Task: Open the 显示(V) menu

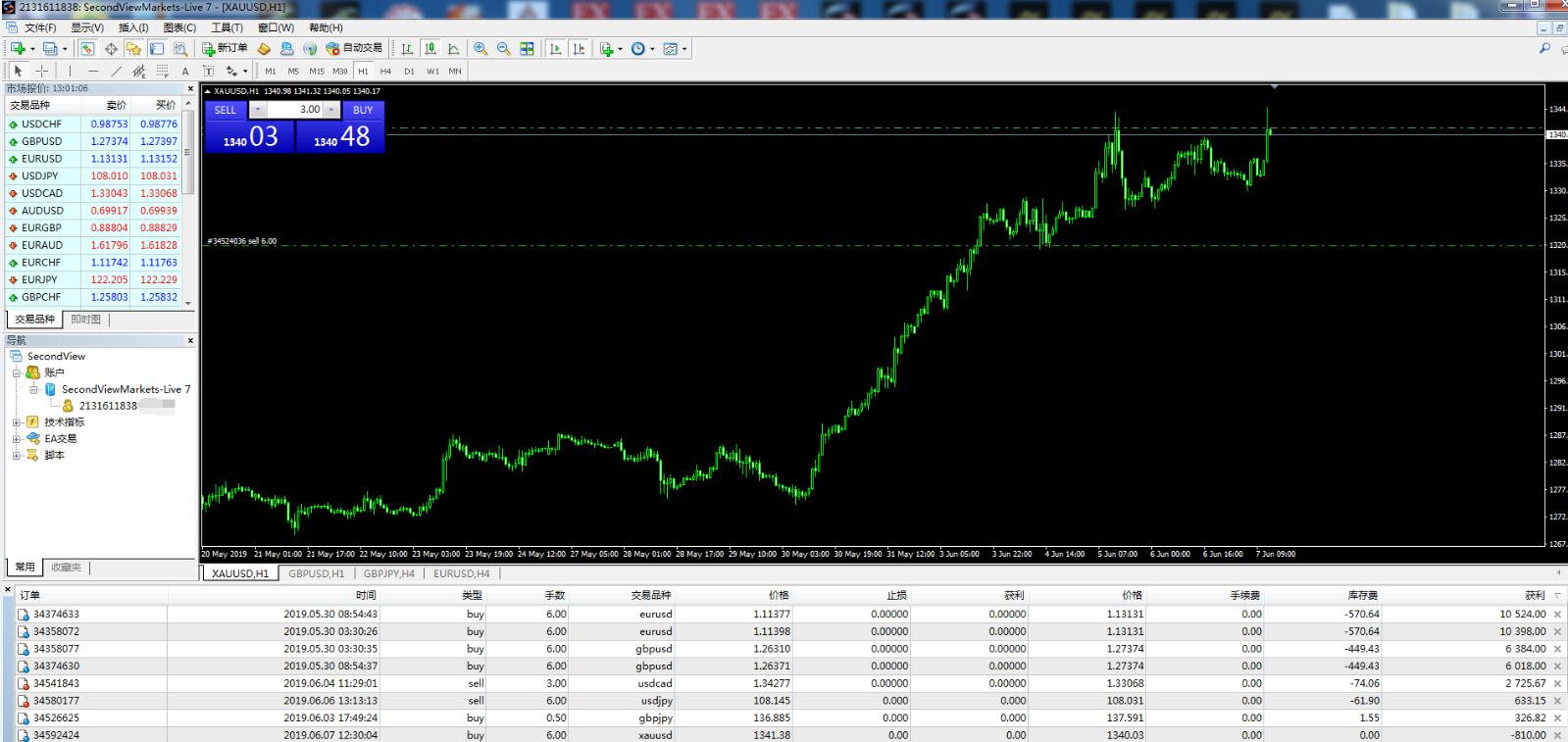Action: tap(87, 27)
